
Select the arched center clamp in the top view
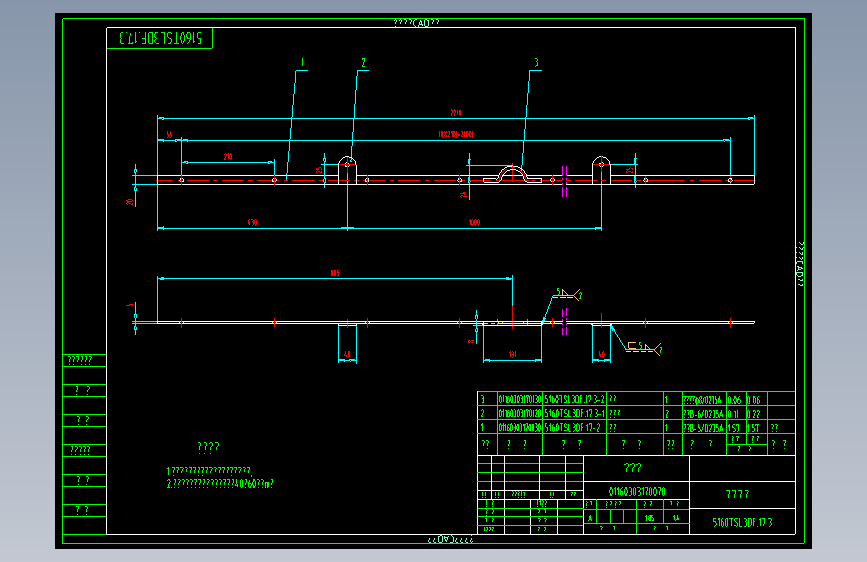pyautogui.click(x=513, y=174)
